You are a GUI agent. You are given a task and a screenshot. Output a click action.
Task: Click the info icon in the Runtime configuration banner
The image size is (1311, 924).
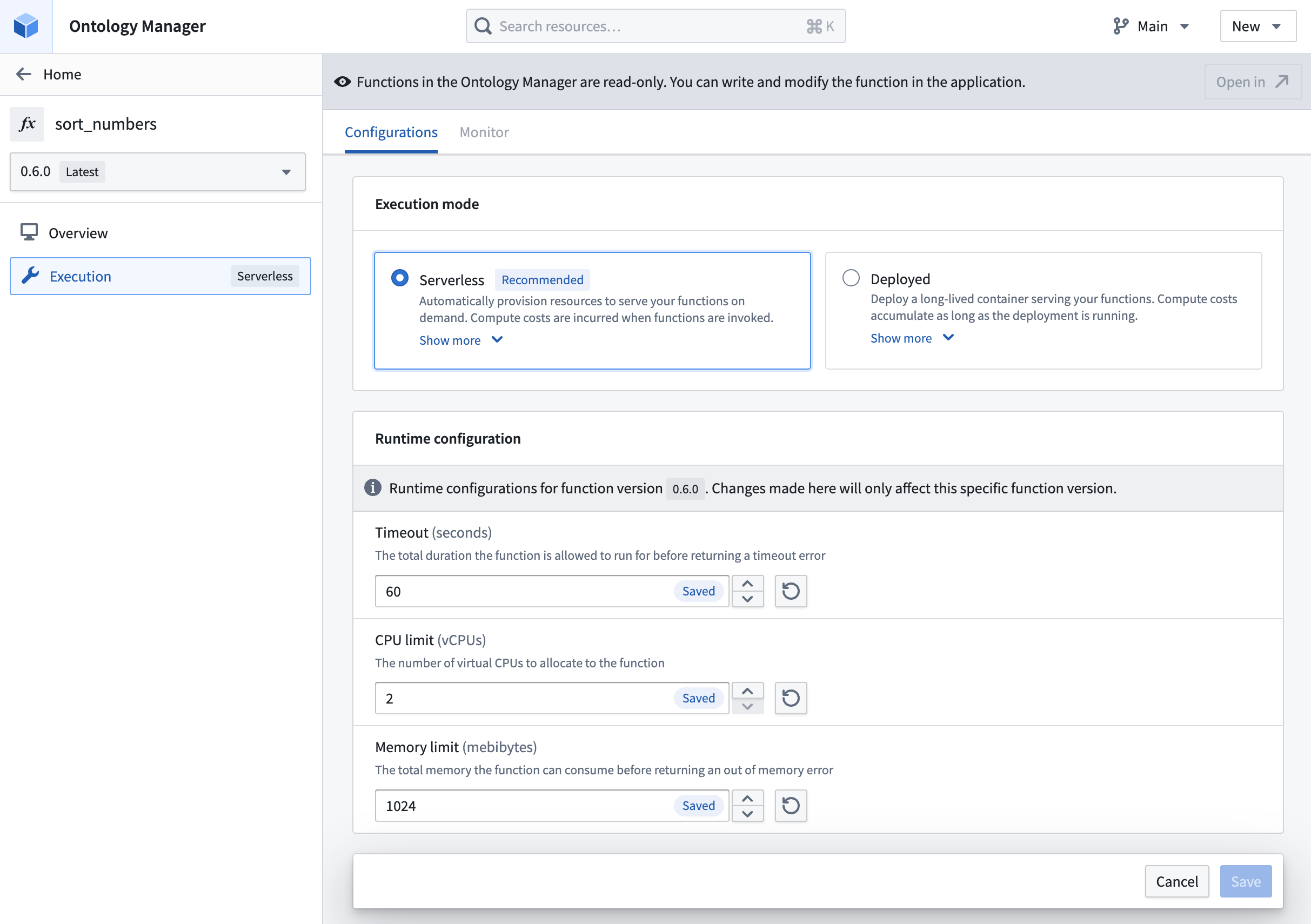coord(372,488)
